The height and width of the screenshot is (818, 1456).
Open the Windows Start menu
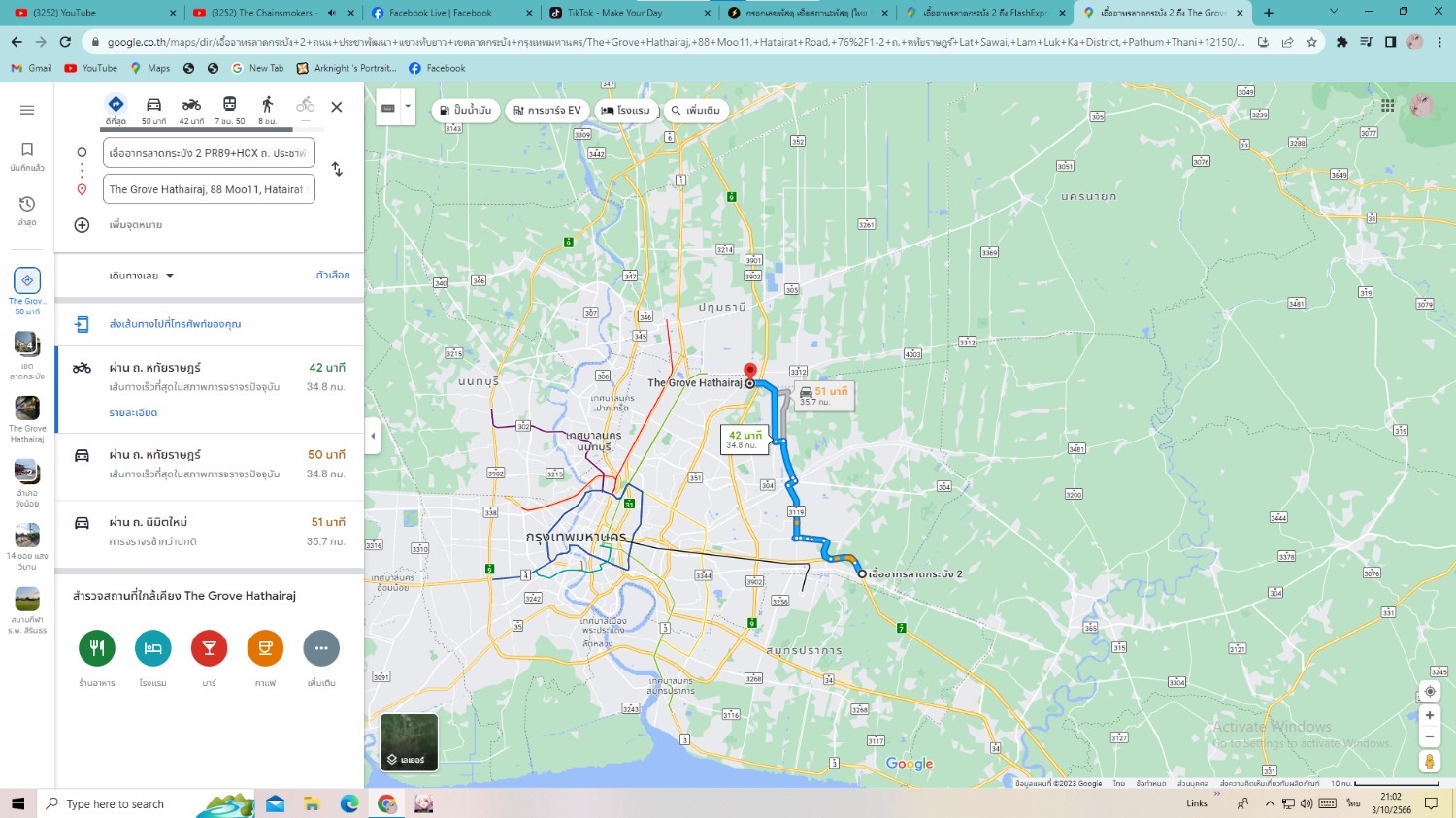tap(17, 803)
